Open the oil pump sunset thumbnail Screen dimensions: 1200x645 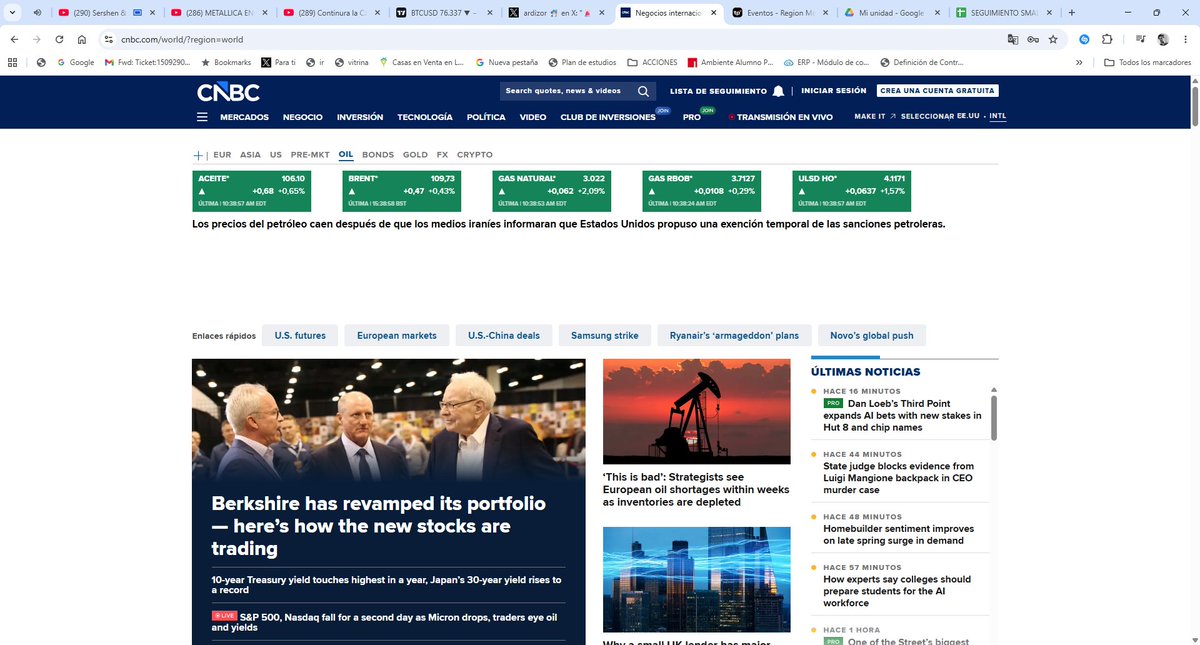tap(697, 411)
